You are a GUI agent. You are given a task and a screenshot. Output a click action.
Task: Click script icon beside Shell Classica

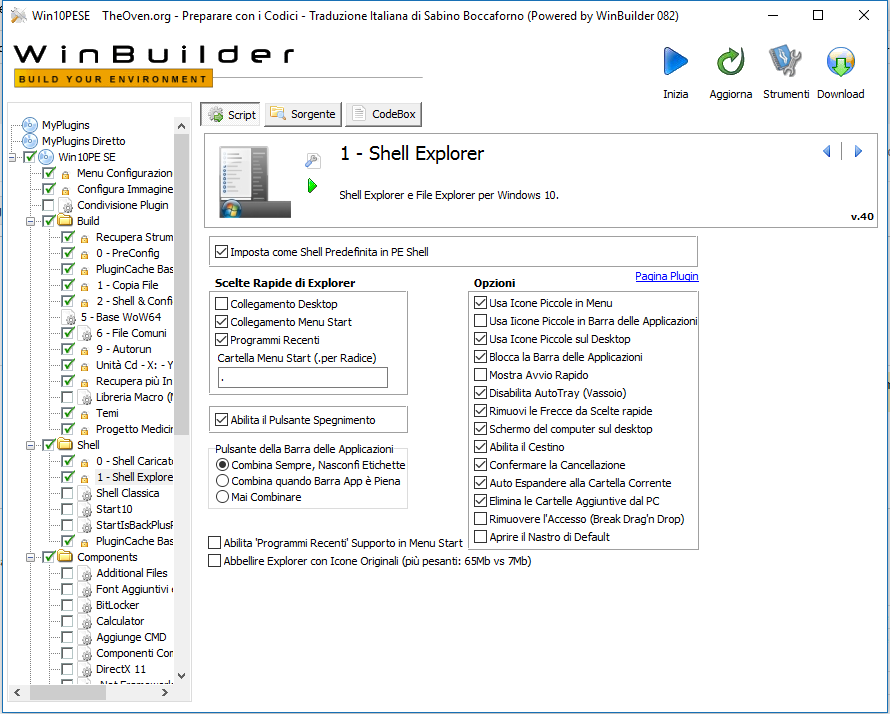[x=86, y=493]
